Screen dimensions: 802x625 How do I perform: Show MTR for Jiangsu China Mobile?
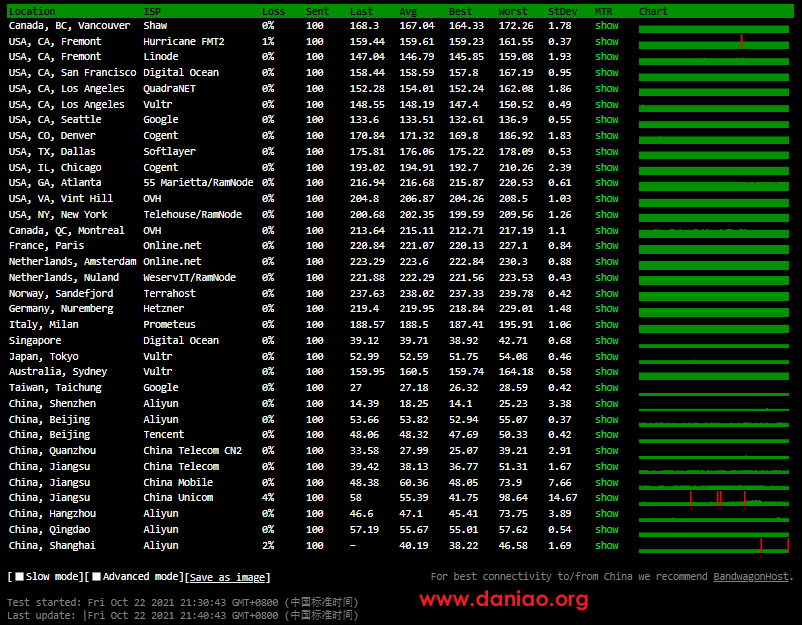tap(607, 482)
